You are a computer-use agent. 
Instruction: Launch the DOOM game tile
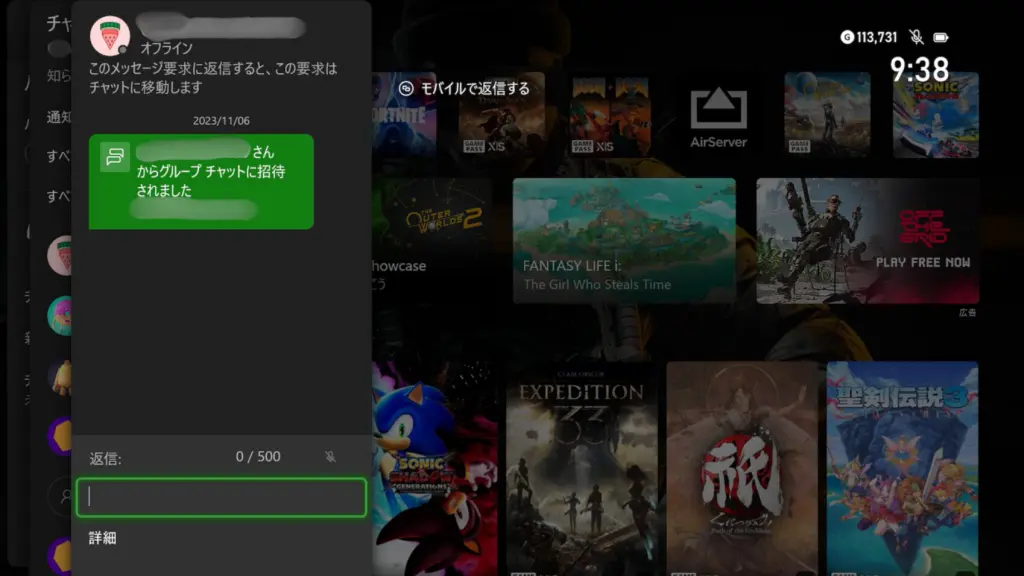(608, 115)
